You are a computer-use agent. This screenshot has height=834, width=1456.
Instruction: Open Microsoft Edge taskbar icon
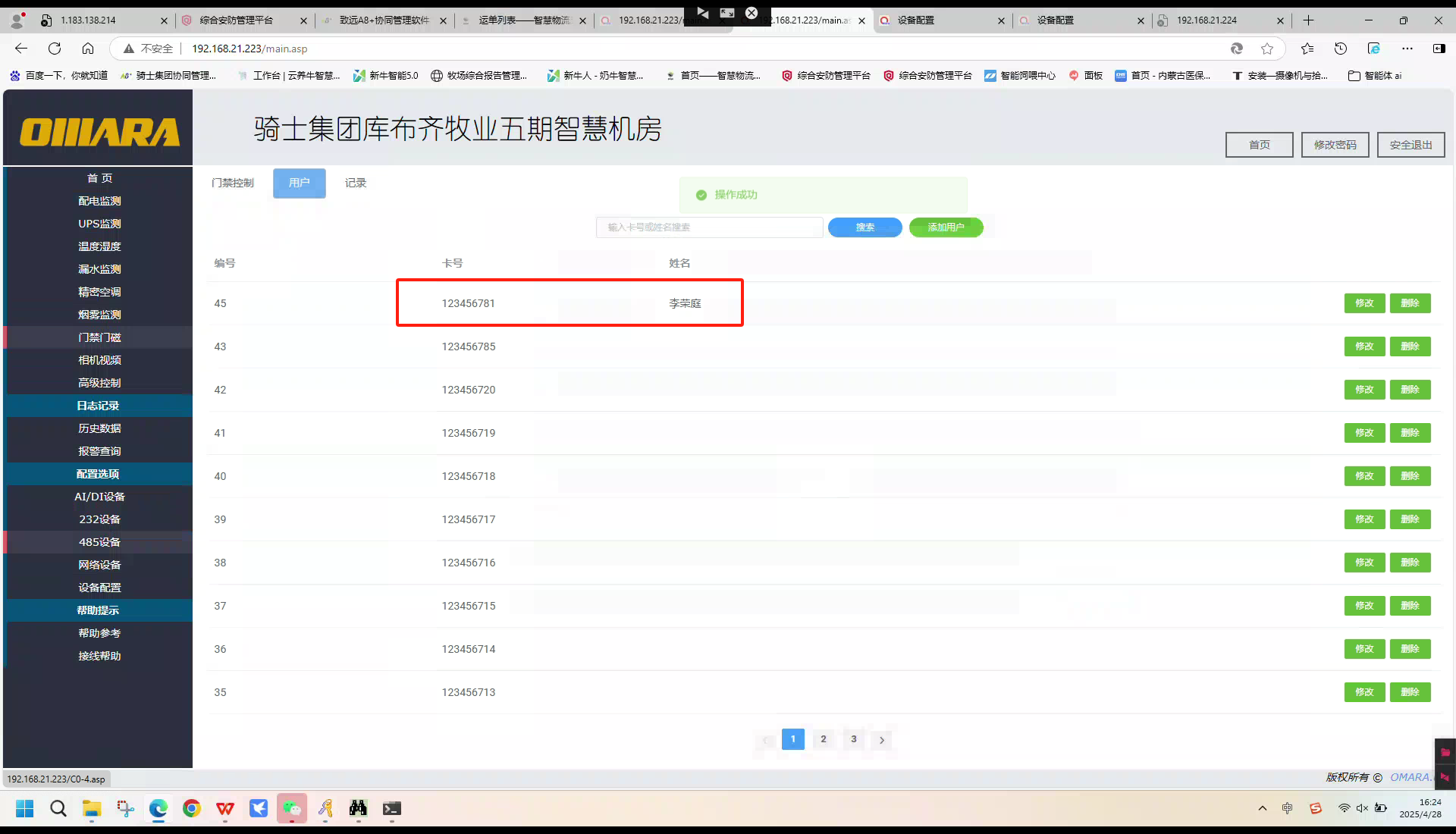pos(158,808)
